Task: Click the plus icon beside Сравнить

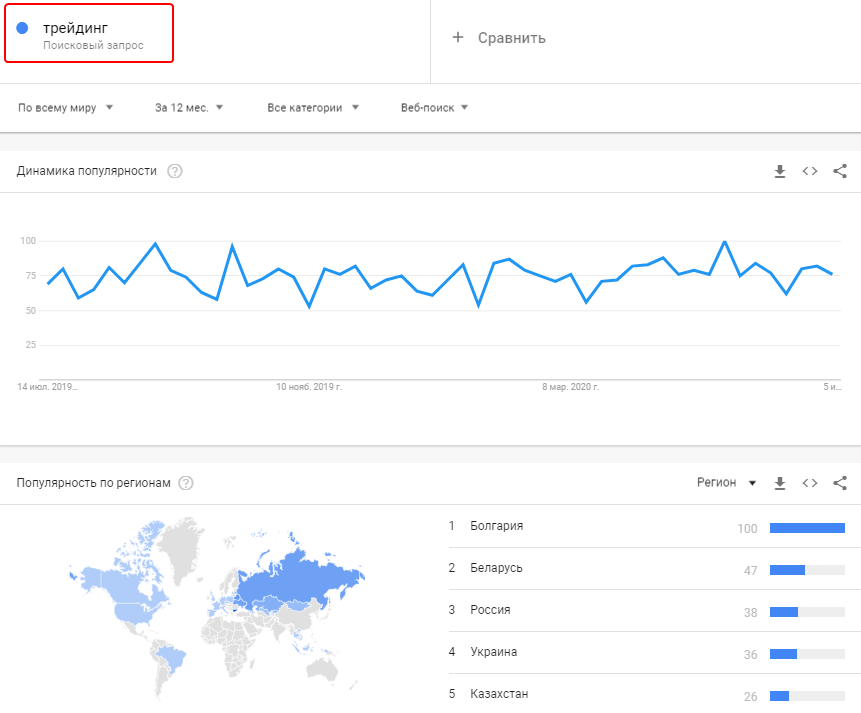Action: [458, 37]
